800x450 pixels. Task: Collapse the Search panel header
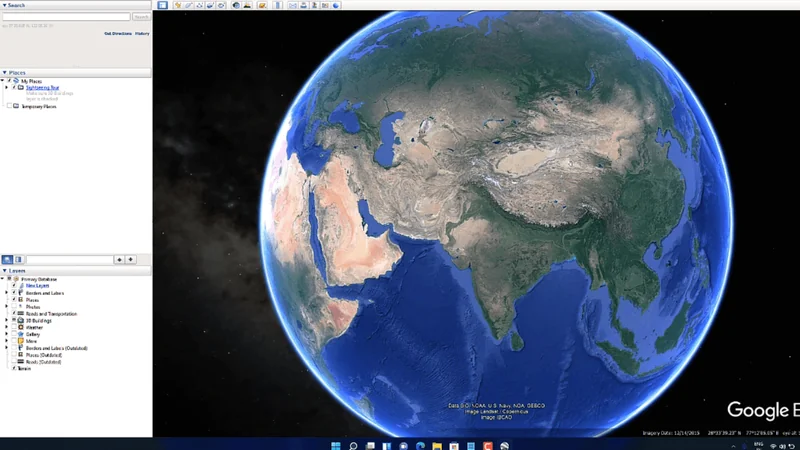(4, 5)
